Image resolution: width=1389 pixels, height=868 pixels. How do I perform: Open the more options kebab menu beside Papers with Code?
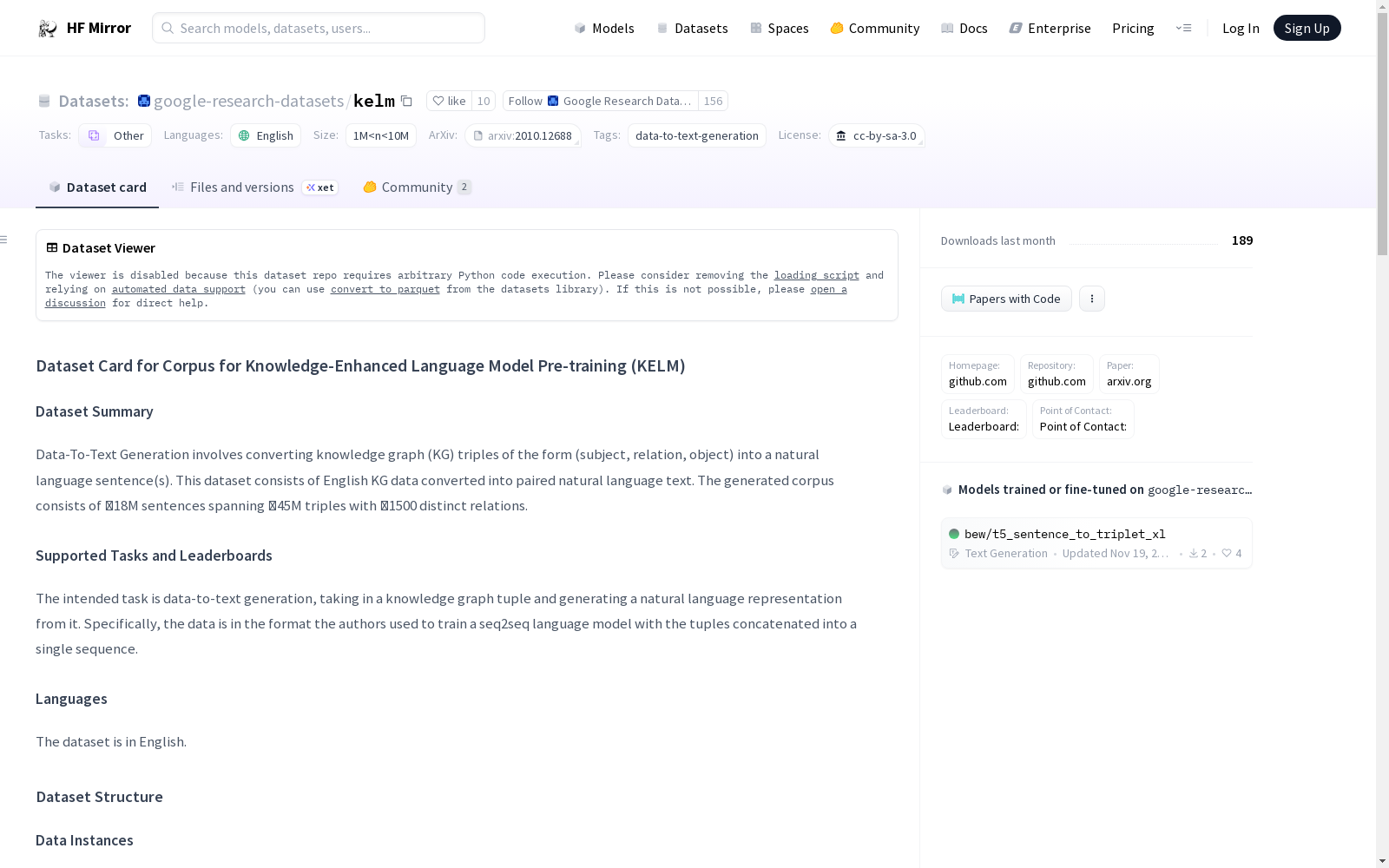point(1092,299)
